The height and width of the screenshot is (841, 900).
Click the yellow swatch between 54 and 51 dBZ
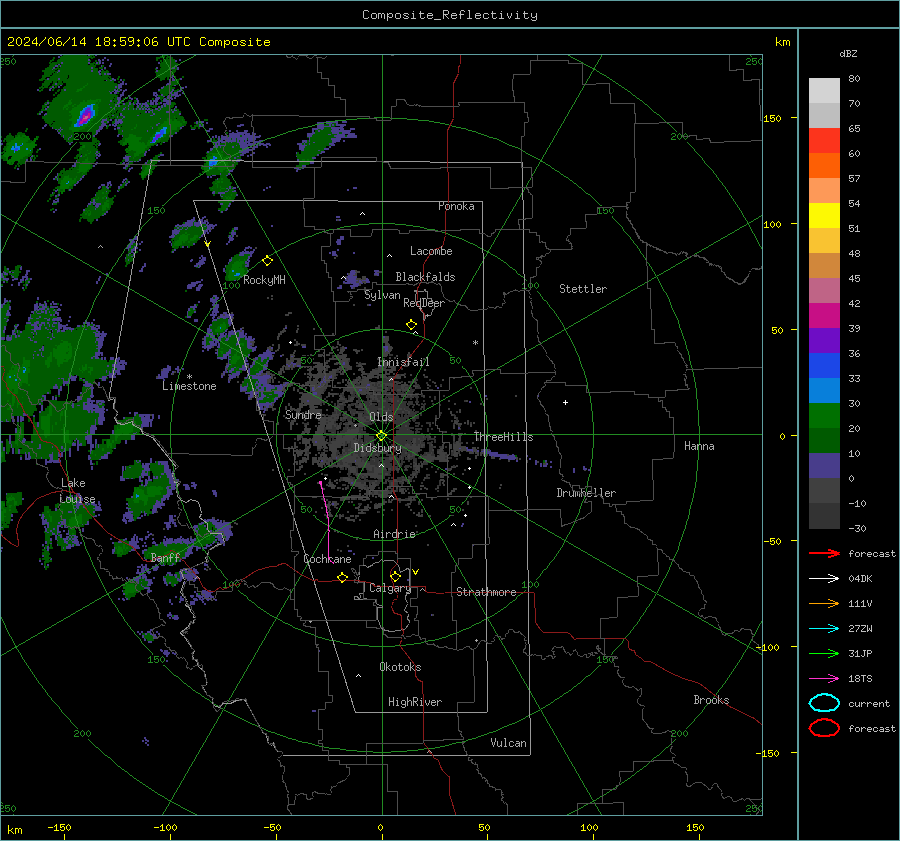click(x=824, y=216)
